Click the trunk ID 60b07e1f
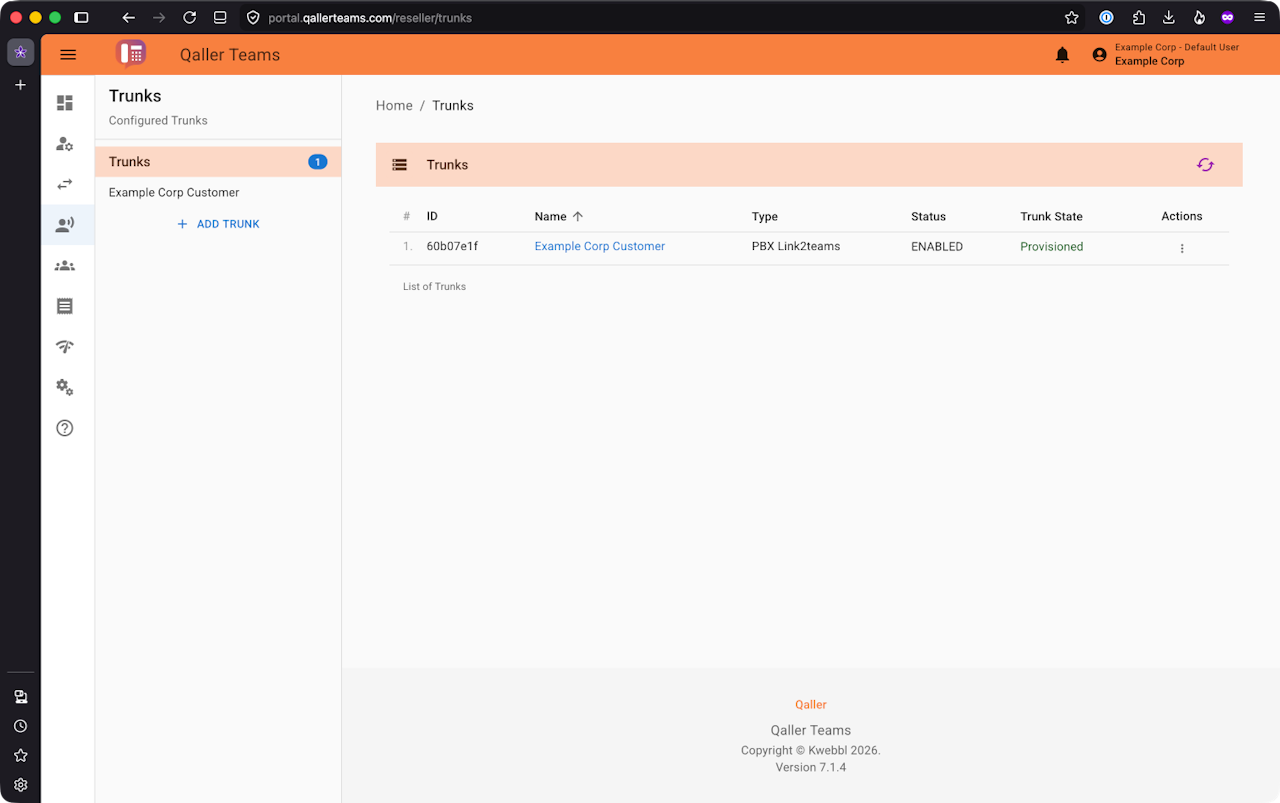The width and height of the screenshot is (1280, 803). [x=452, y=246]
